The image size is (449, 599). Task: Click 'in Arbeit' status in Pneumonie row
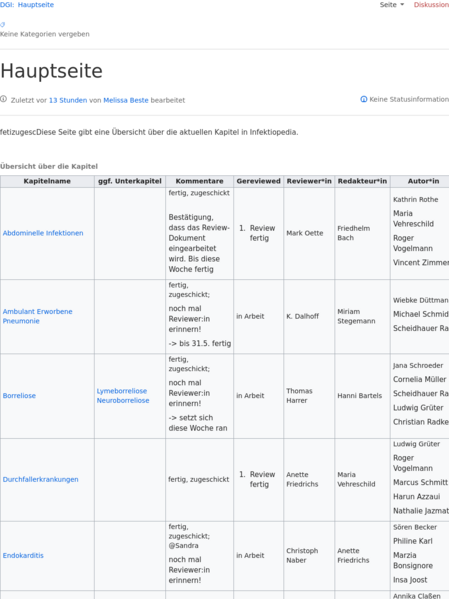tap(250, 316)
